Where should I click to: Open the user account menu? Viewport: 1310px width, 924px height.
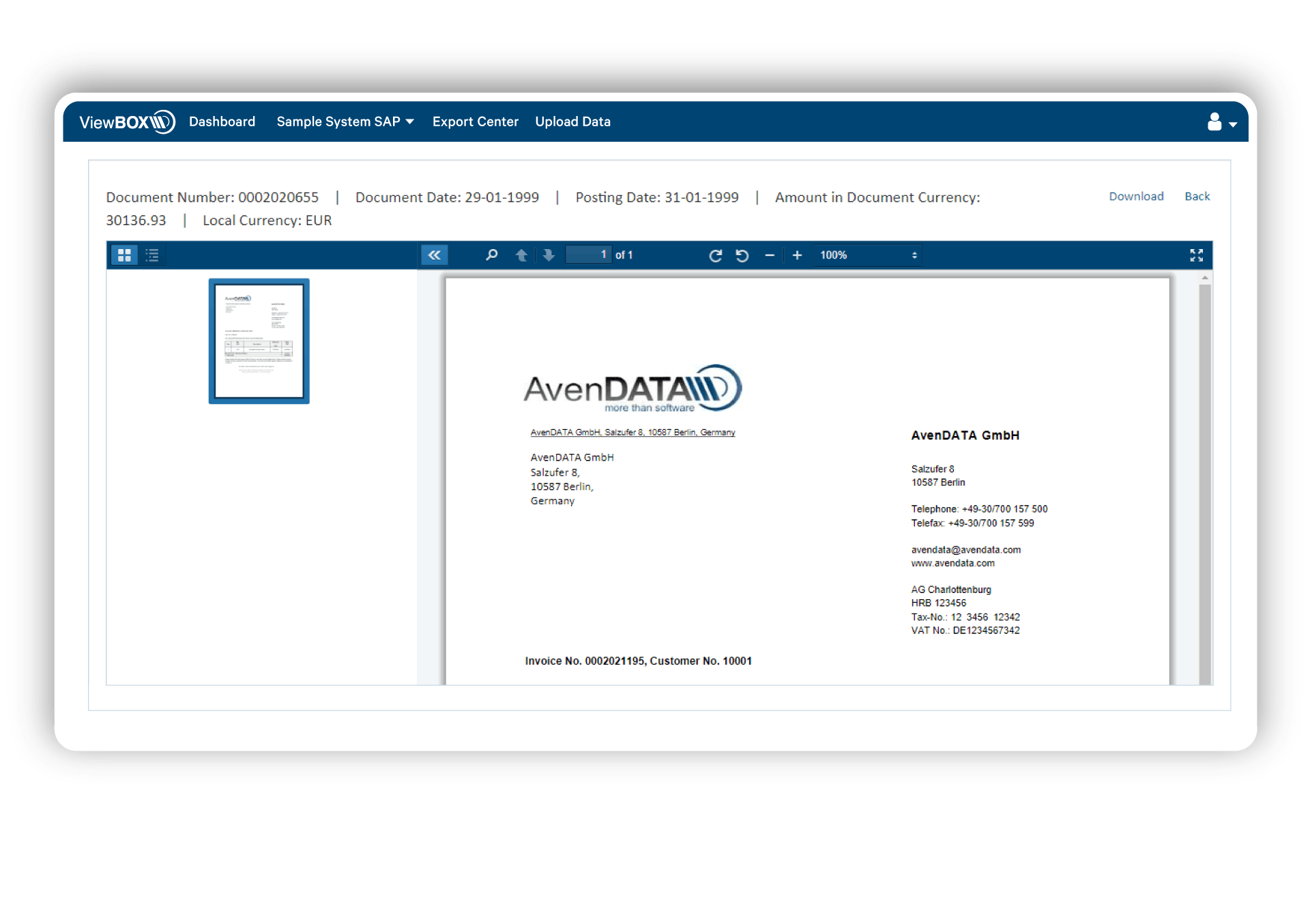(1219, 122)
